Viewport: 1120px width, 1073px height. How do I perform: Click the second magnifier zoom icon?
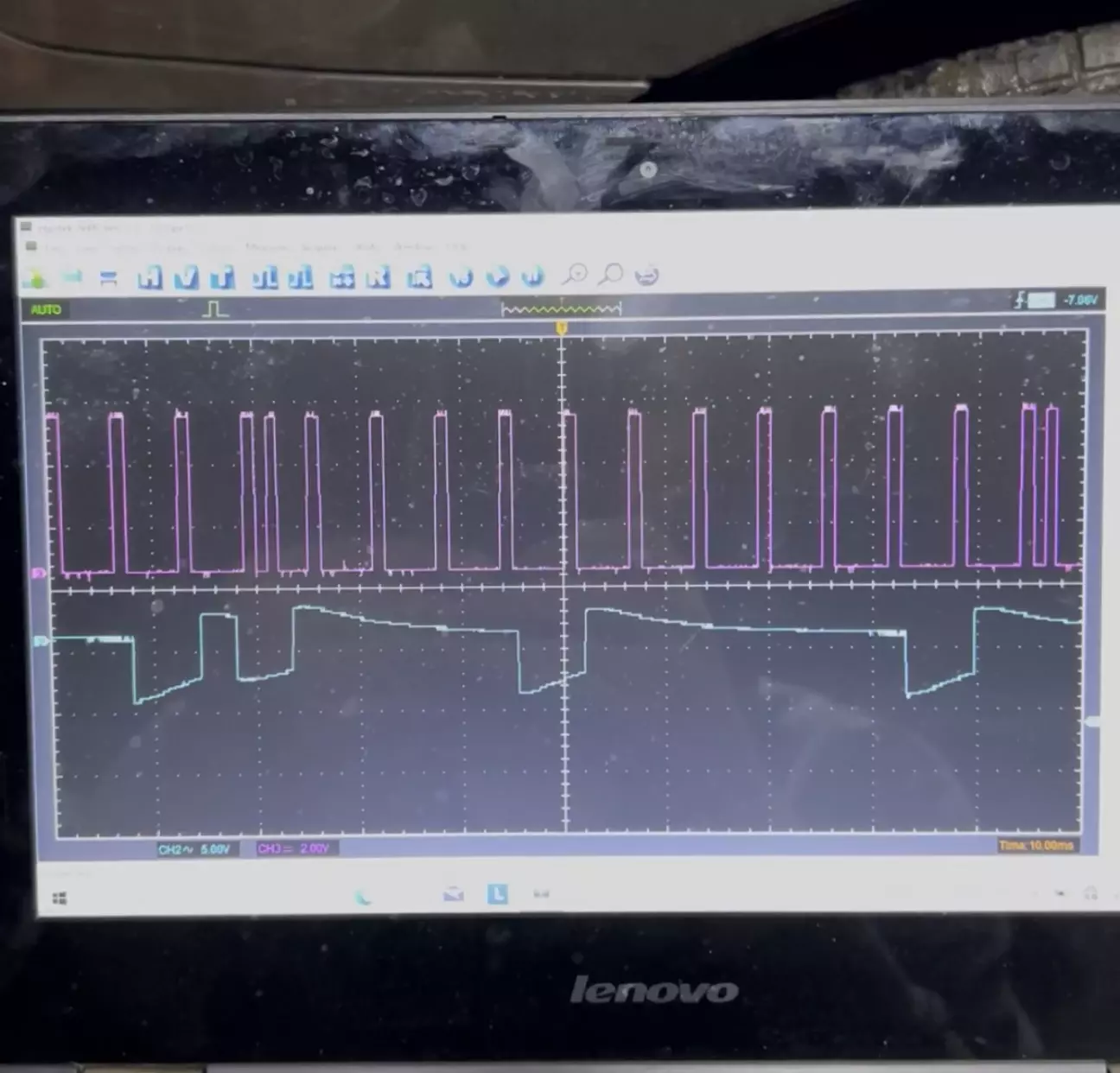point(611,275)
